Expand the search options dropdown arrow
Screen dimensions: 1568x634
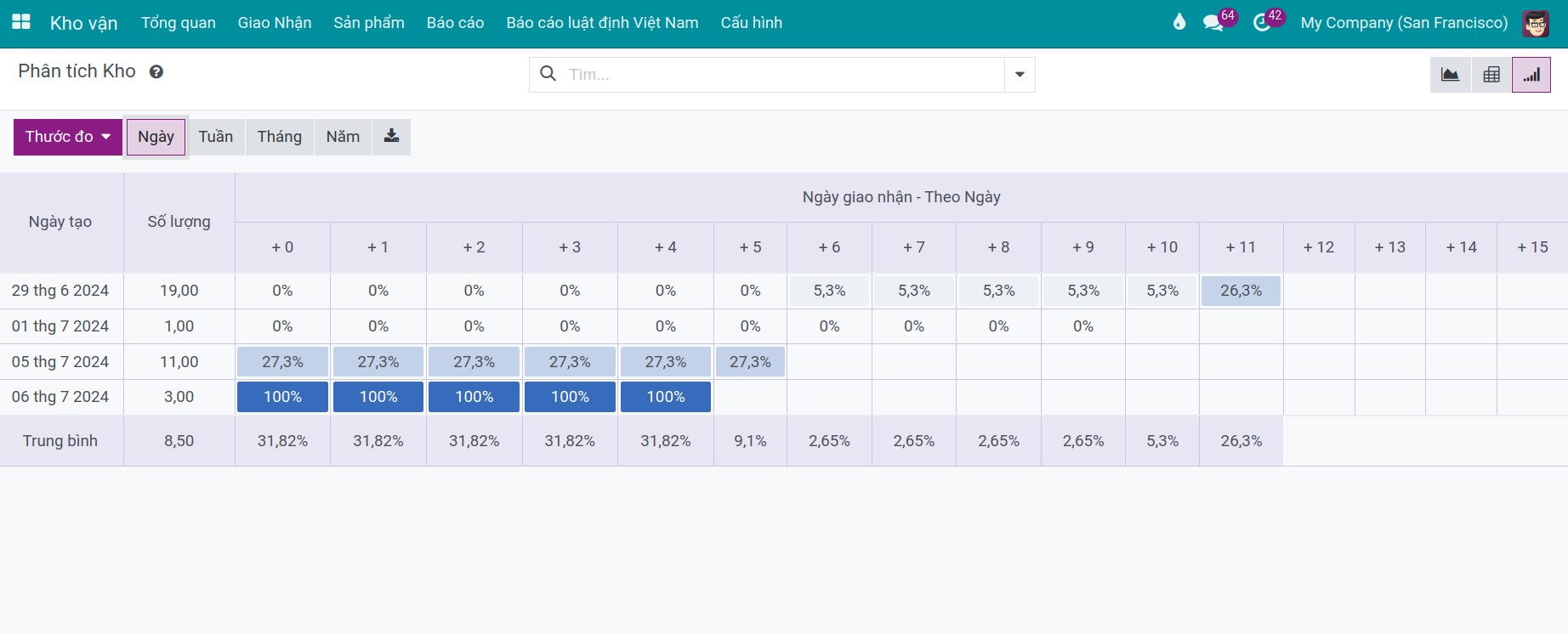tap(1020, 75)
